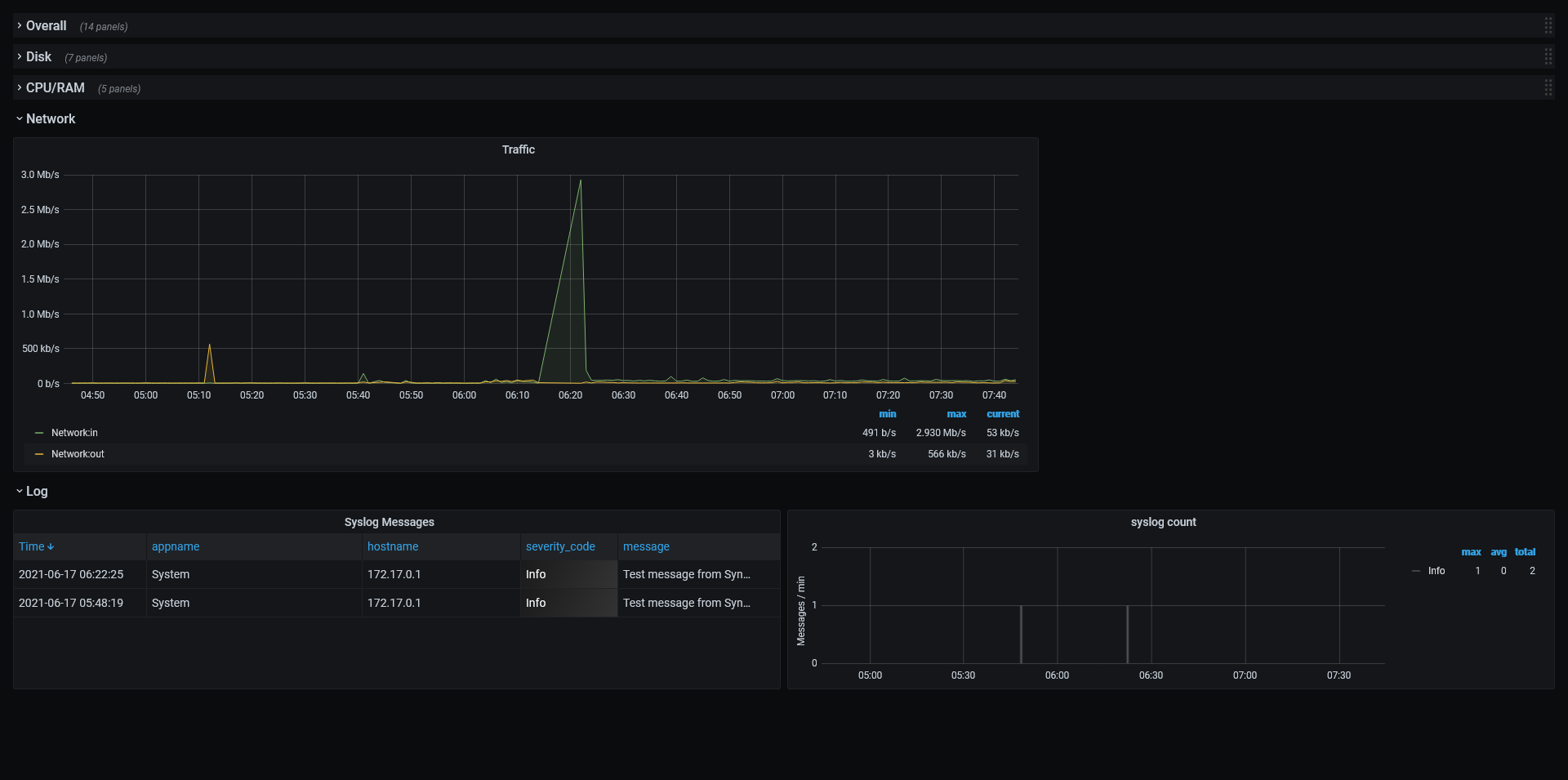Sort syslog count legend by total
The width and height of the screenshot is (1568, 780).
1525,552
